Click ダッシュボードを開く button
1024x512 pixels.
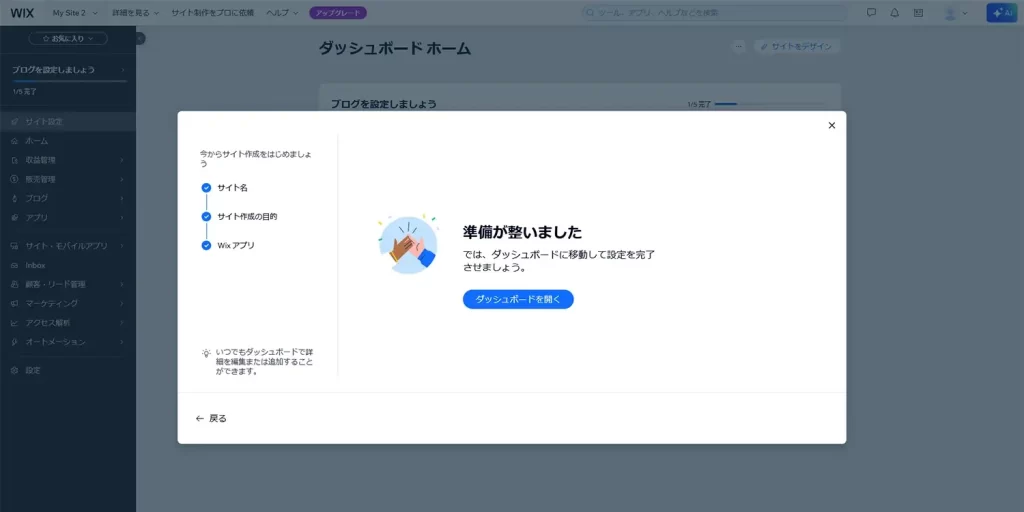pyautogui.click(x=518, y=299)
